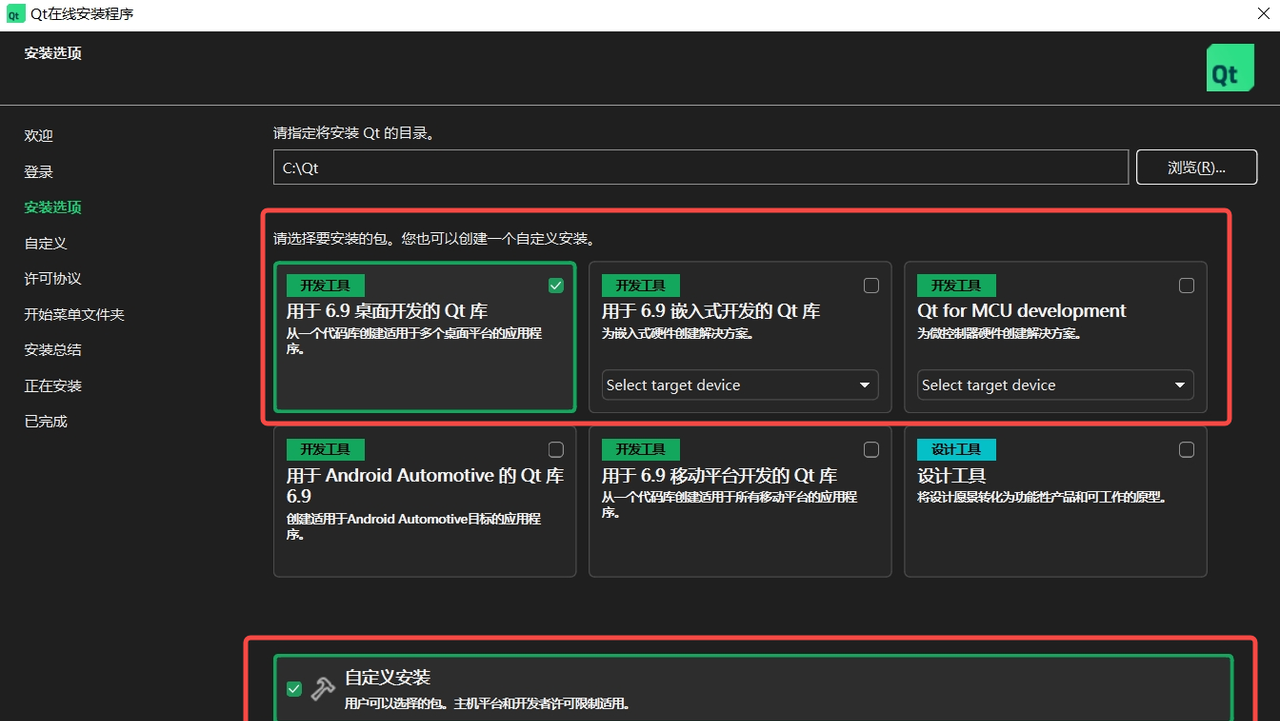
Task: Open 许可协议 step in sidebar
Action: tap(53, 279)
